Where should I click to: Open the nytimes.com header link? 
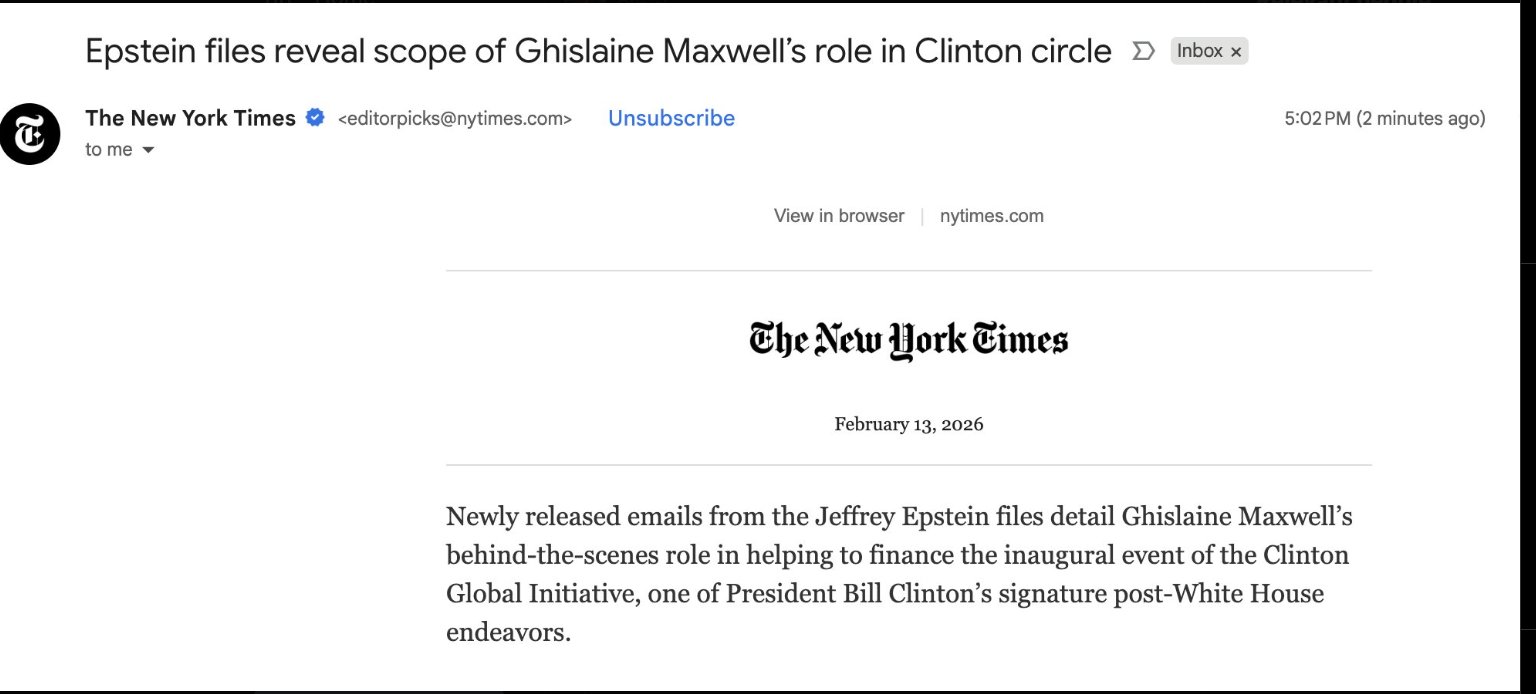(x=991, y=216)
